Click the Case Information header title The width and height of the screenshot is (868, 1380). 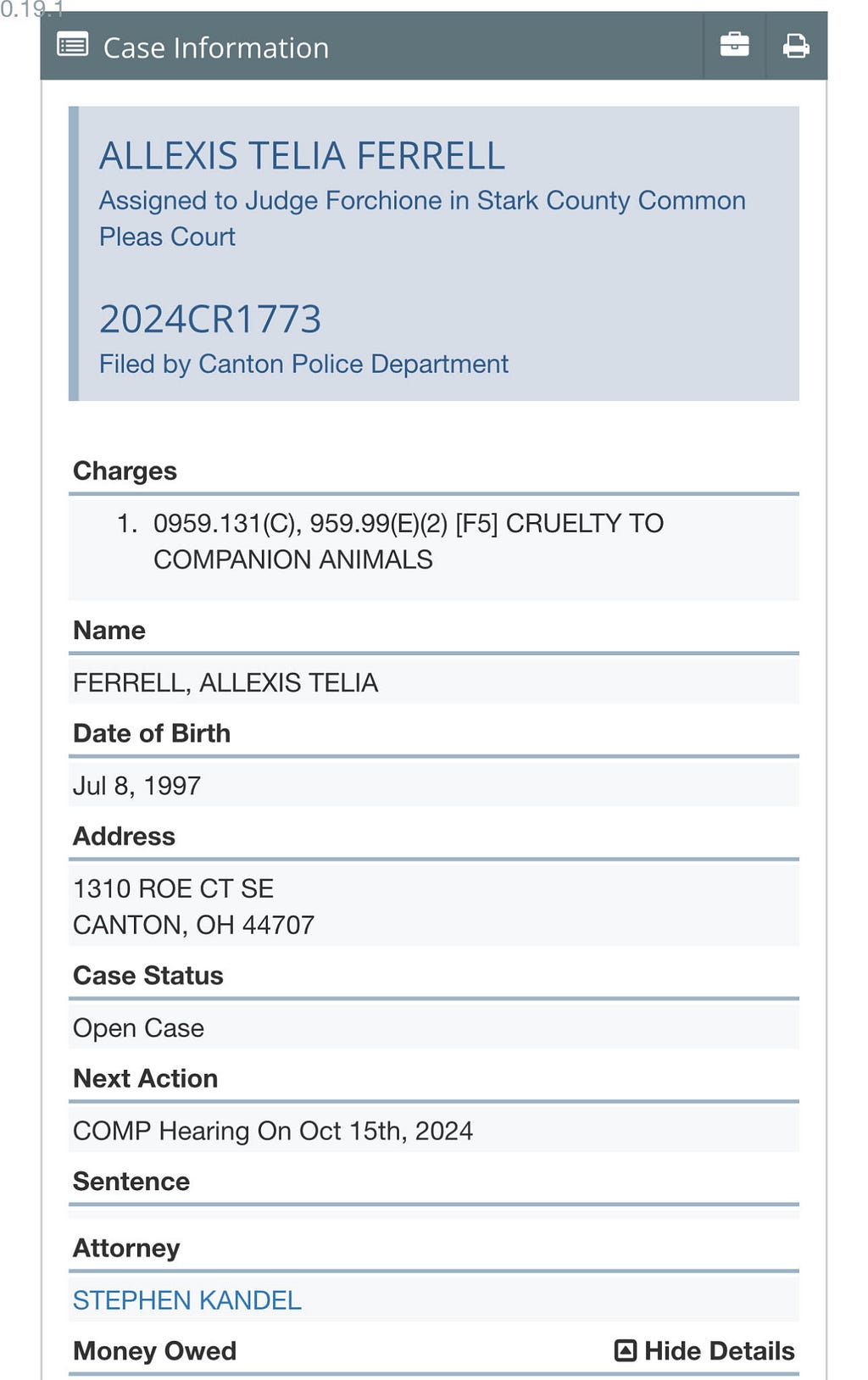click(216, 47)
